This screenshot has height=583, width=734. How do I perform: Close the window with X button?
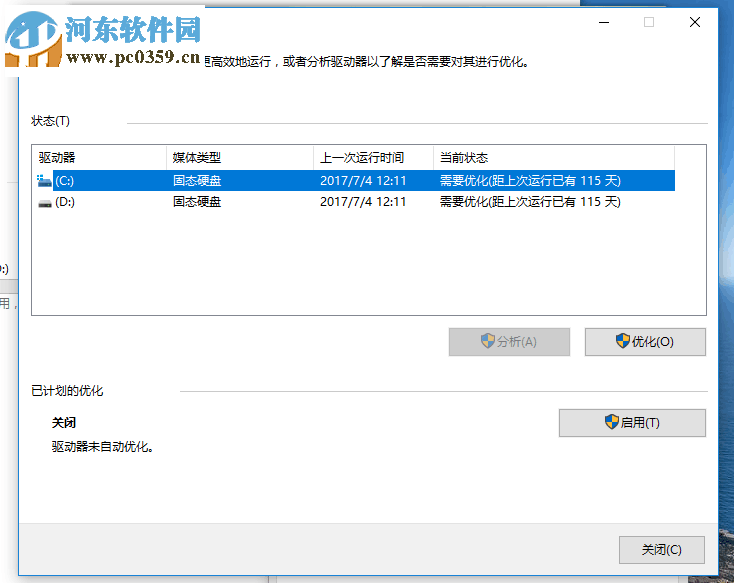[695, 22]
